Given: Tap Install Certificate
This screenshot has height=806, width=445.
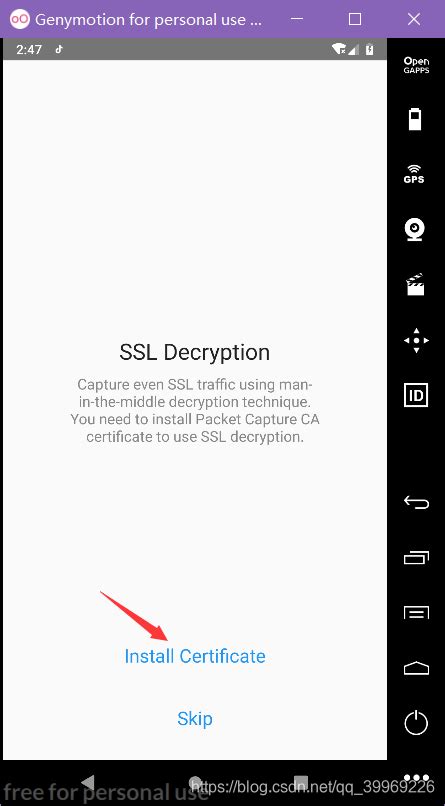Looking at the screenshot, I should (195, 656).
